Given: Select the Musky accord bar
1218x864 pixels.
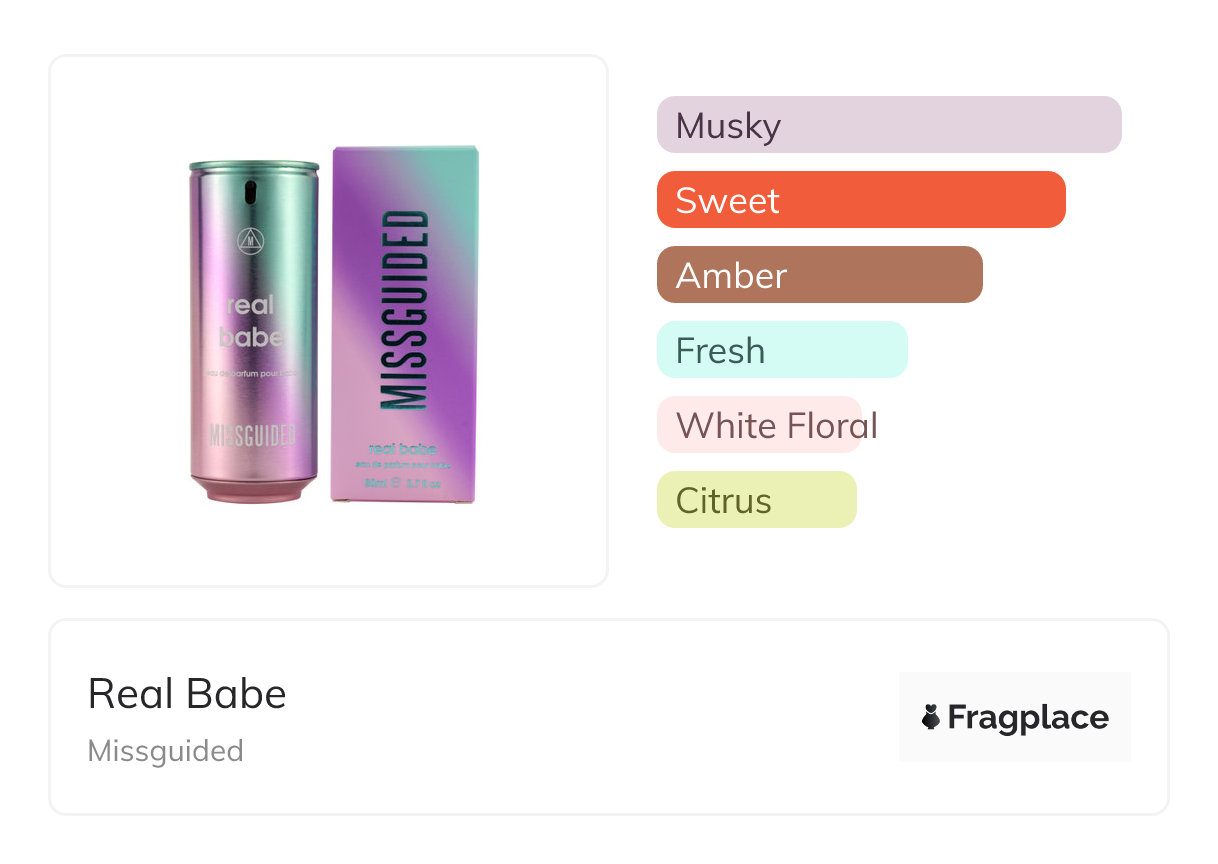Looking at the screenshot, I should tap(888, 125).
